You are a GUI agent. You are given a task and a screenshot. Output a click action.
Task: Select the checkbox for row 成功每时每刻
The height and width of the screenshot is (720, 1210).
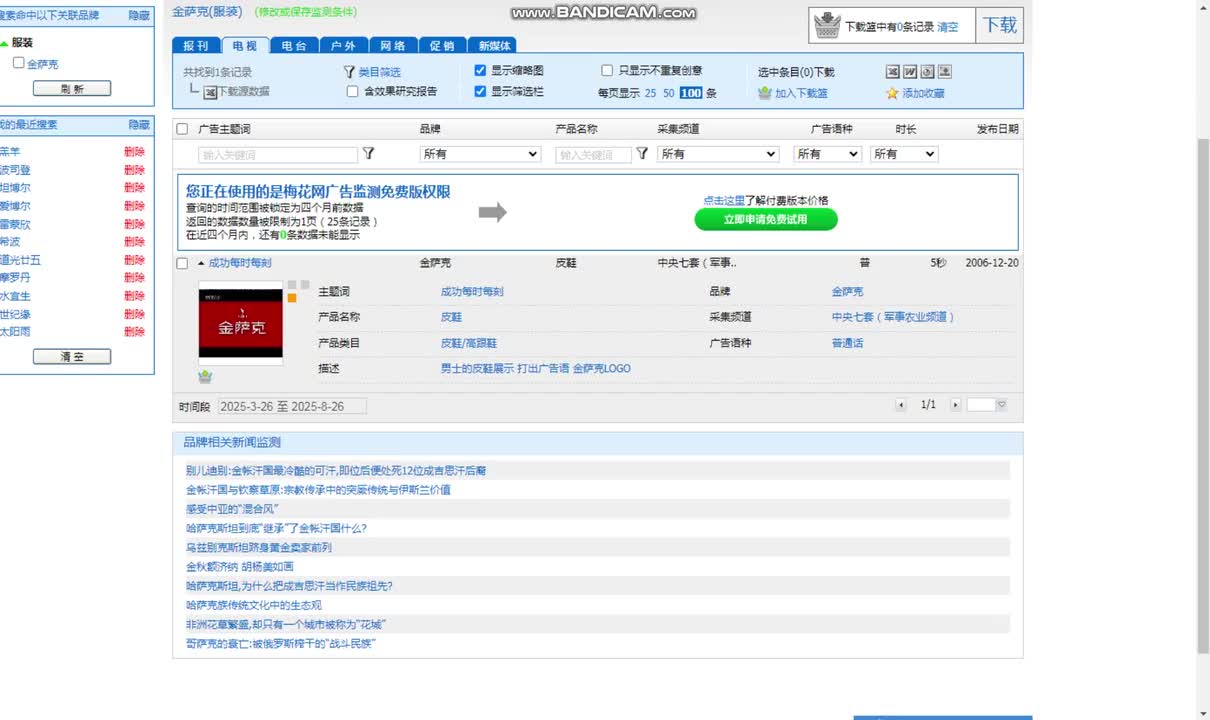tap(182, 264)
